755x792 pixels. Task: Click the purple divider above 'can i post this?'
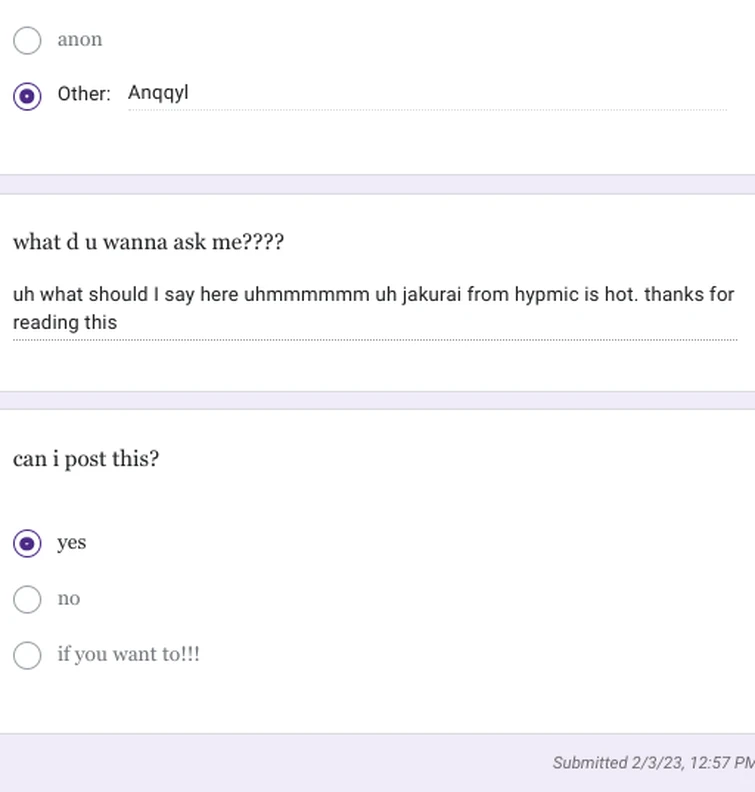click(377, 401)
